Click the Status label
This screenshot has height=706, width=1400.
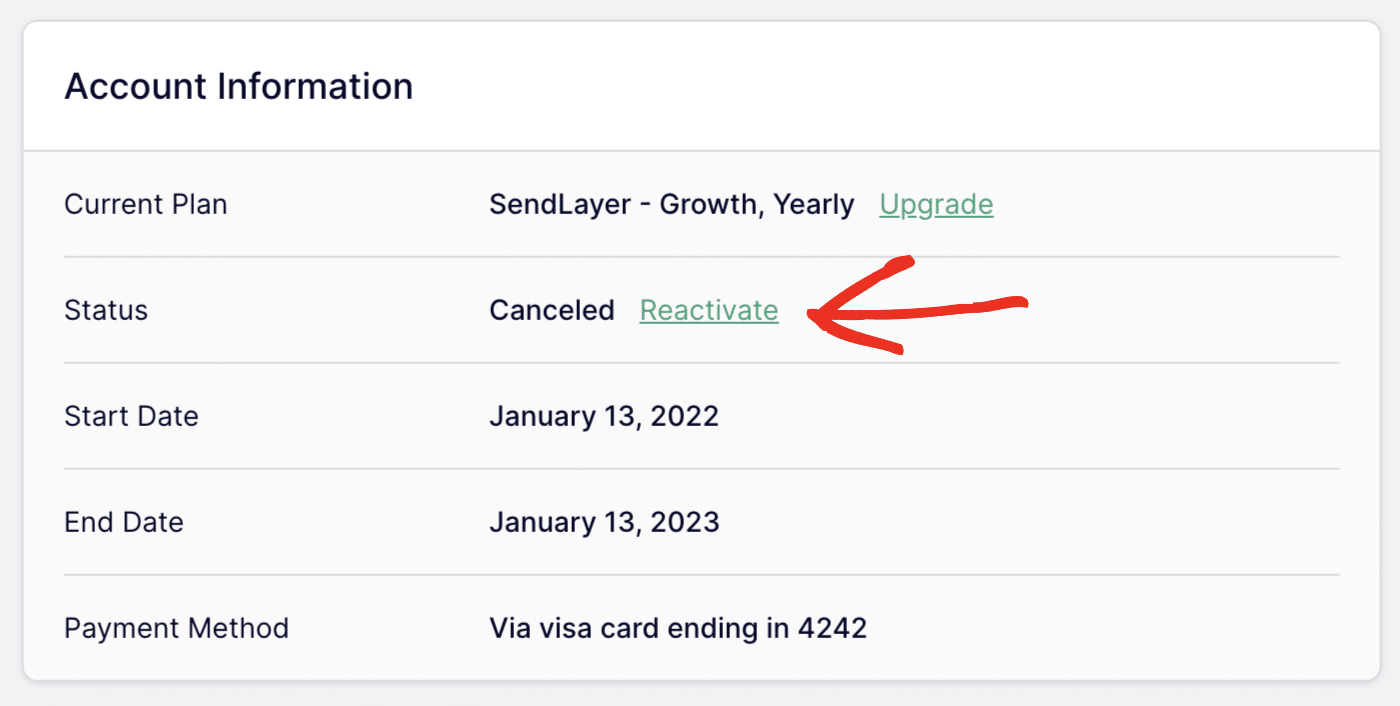point(106,311)
